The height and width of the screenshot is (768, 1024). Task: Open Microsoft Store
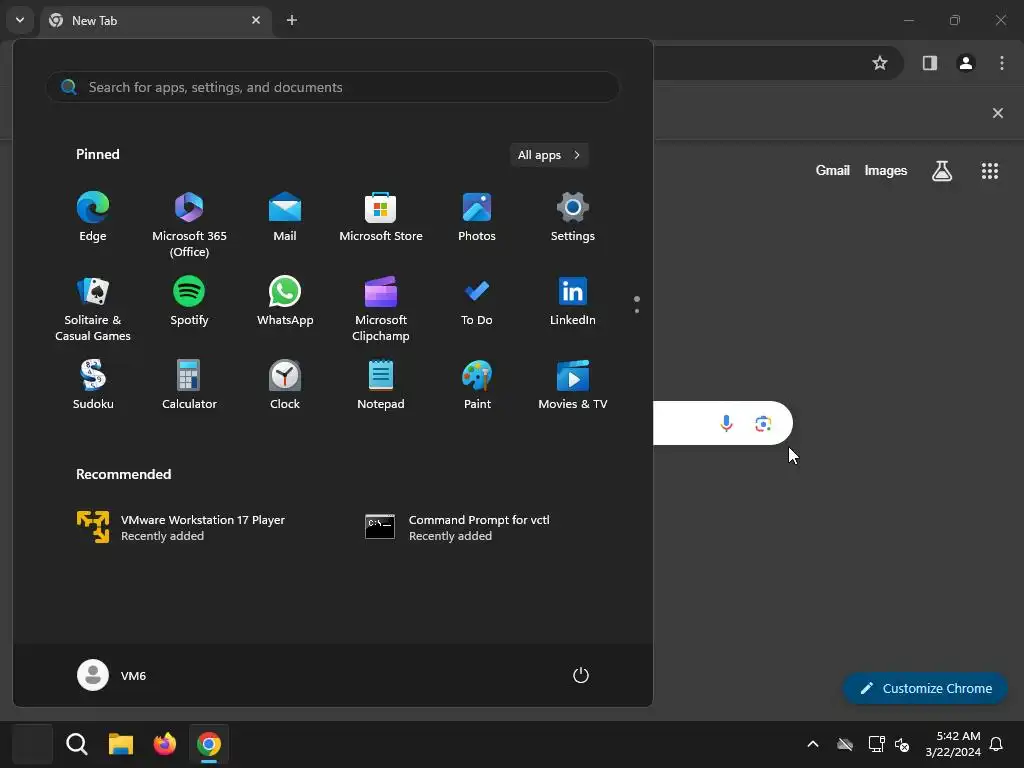[x=381, y=217]
